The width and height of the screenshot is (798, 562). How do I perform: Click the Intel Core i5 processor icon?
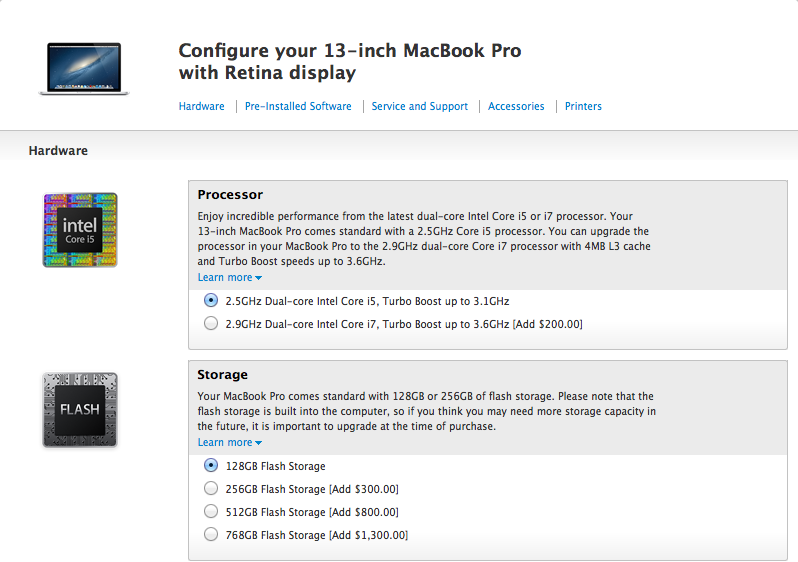click(80, 230)
